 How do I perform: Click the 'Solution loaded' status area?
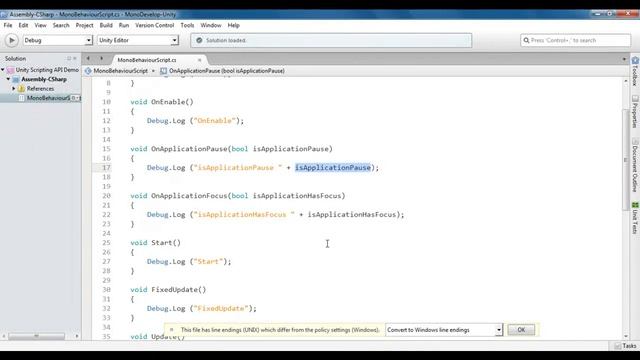pyautogui.click(x=331, y=40)
